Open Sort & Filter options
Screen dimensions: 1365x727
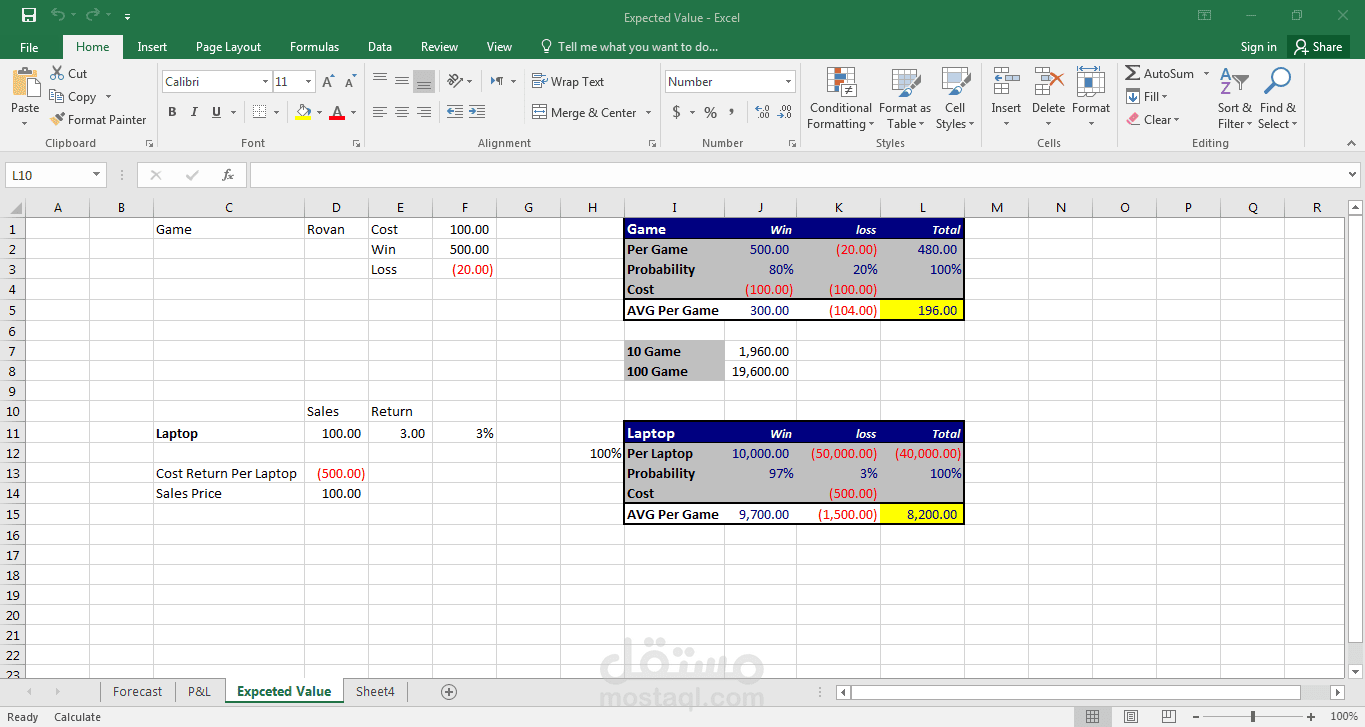coord(1234,97)
